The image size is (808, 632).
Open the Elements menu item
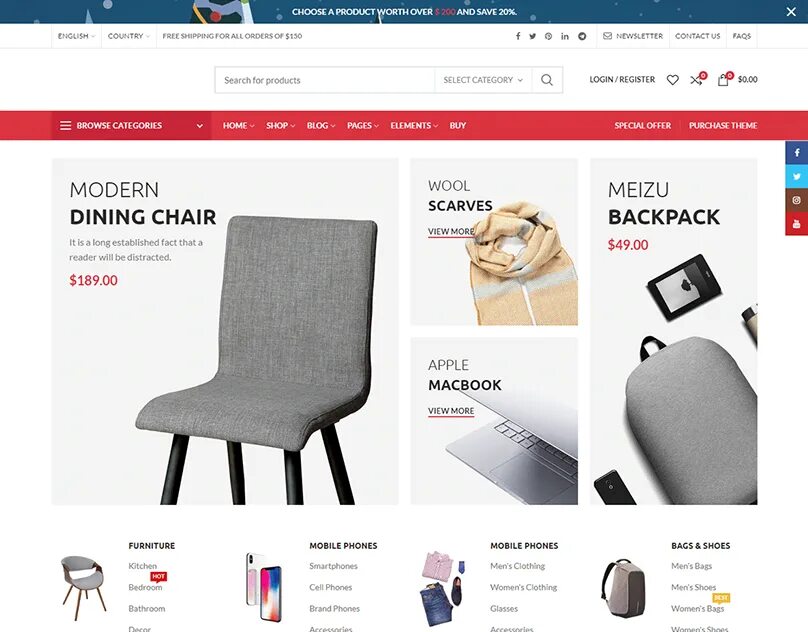pyautogui.click(x=414, y=125)
